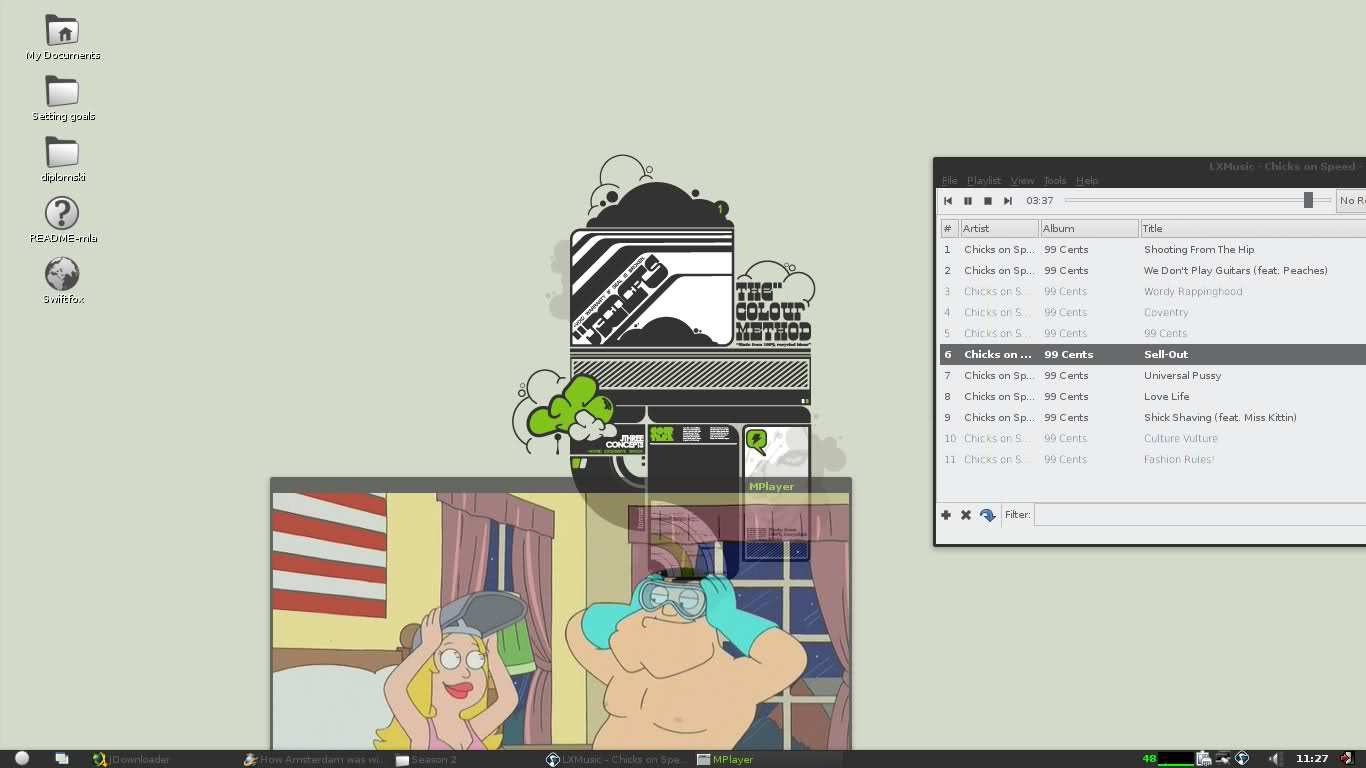Skip to next track in LXMusic
The width and height of the screenshot is (1366, 768).
(x=1008, y=201)
